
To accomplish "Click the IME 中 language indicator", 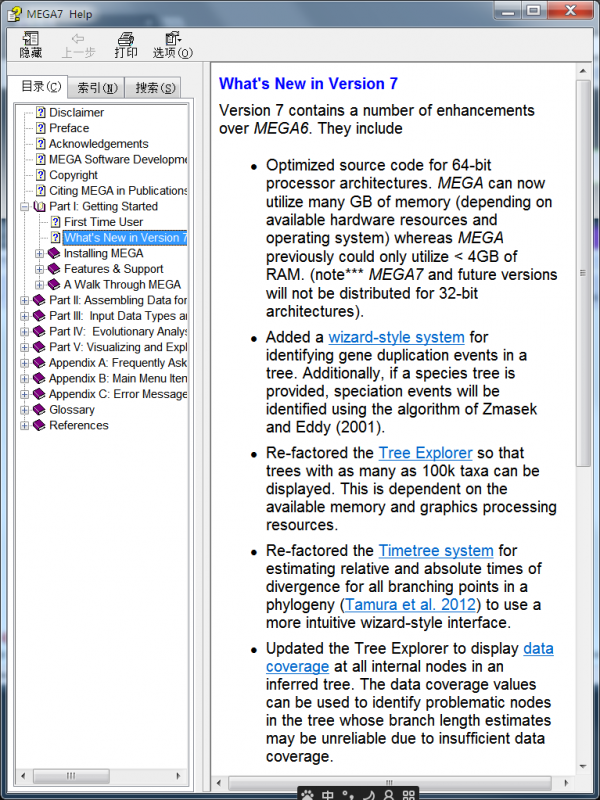I will point(328,794).
